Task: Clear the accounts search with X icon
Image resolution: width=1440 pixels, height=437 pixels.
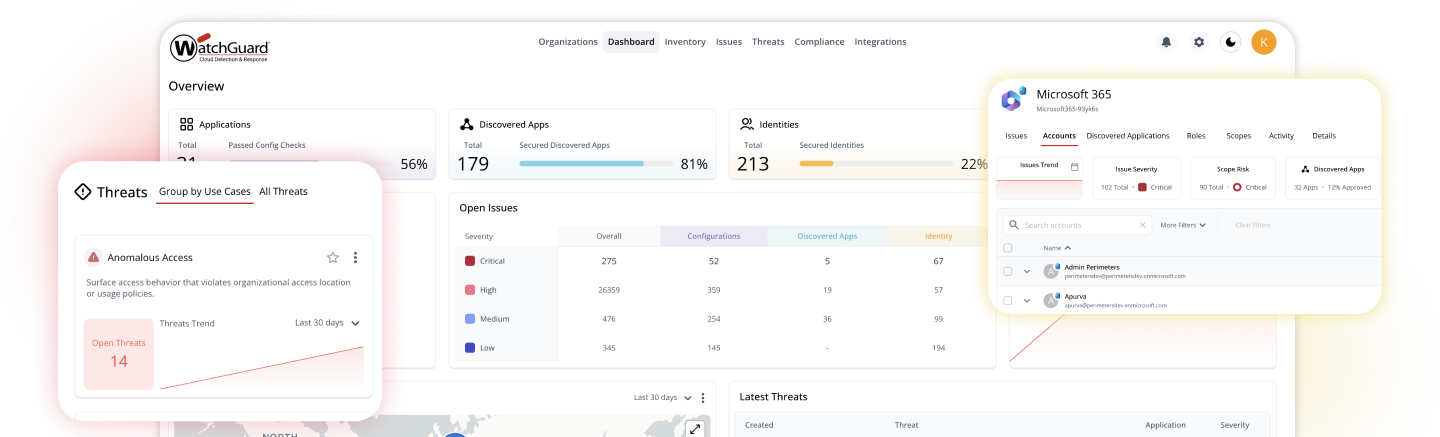Action: coord(1142,225)
